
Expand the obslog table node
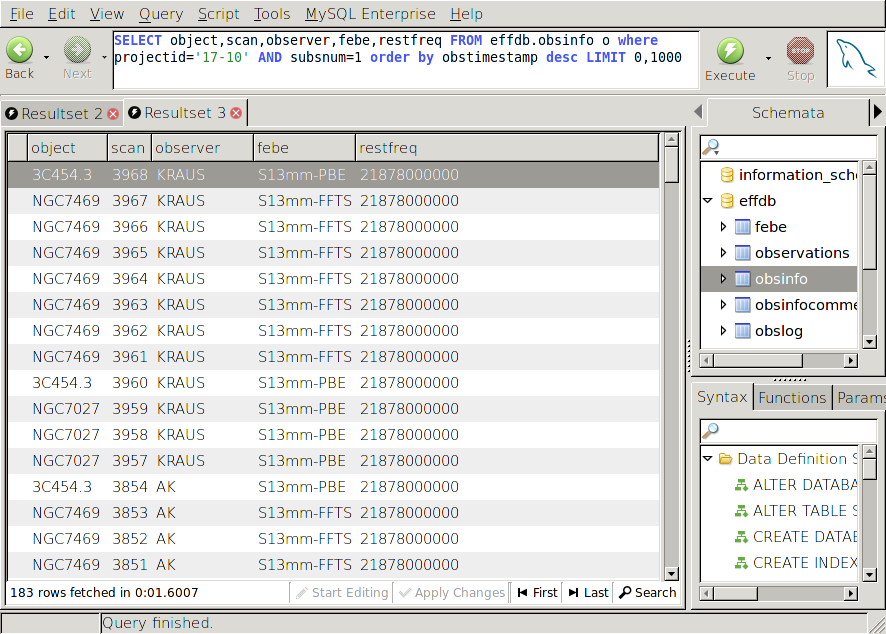pos(723,331)
